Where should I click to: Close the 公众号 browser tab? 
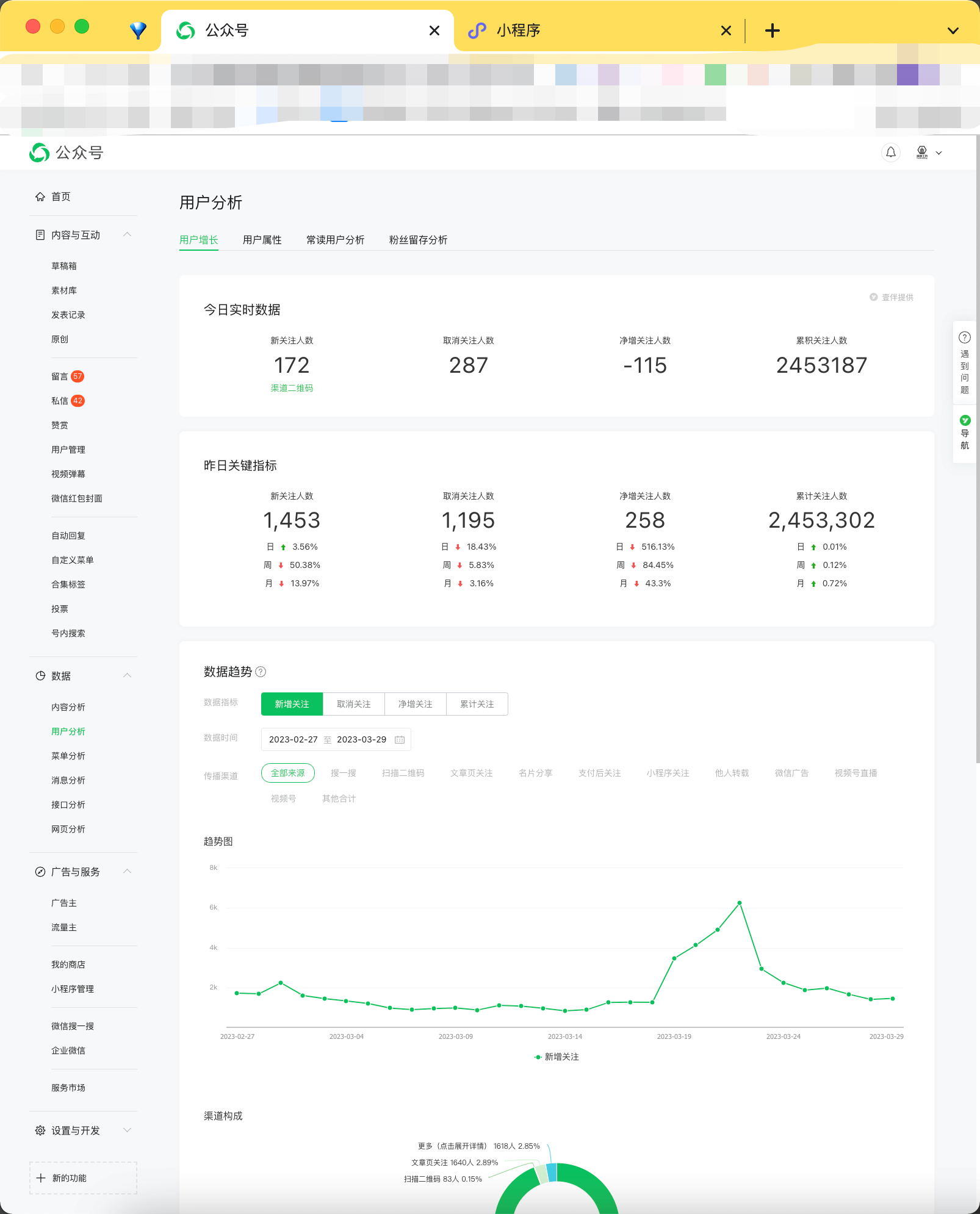(434, 31)
